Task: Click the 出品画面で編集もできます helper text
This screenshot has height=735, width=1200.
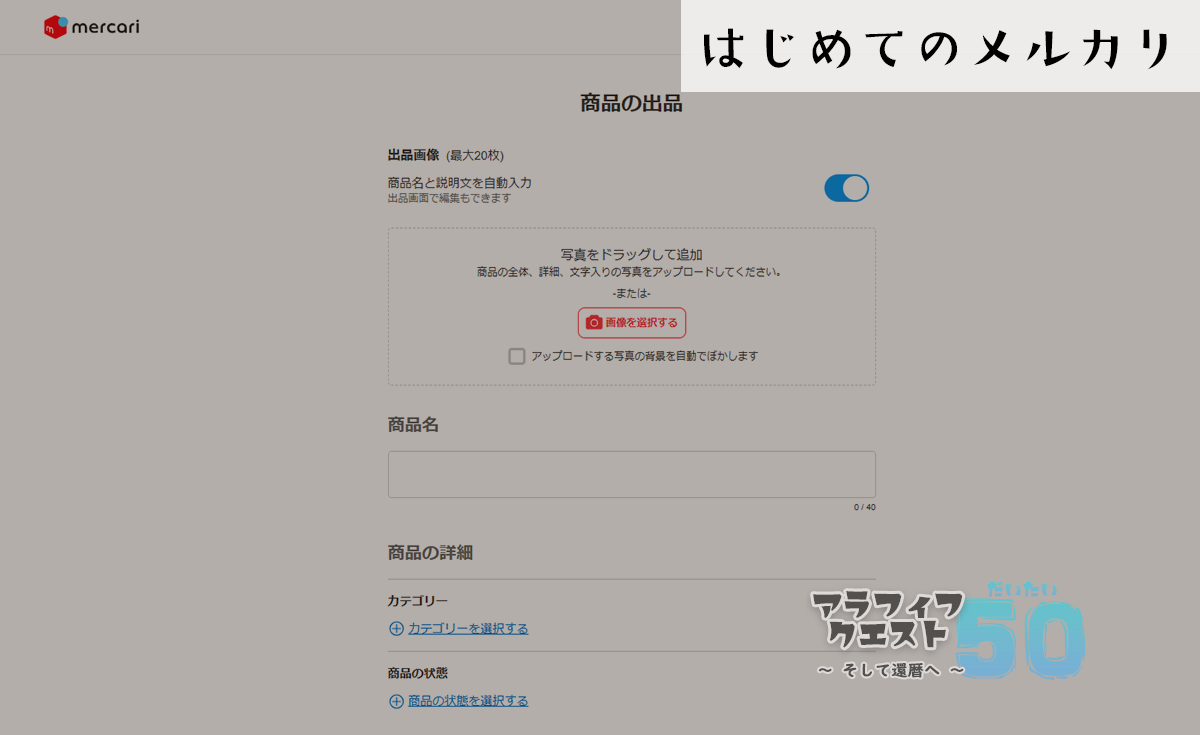Action: click(x=449, y=199)
